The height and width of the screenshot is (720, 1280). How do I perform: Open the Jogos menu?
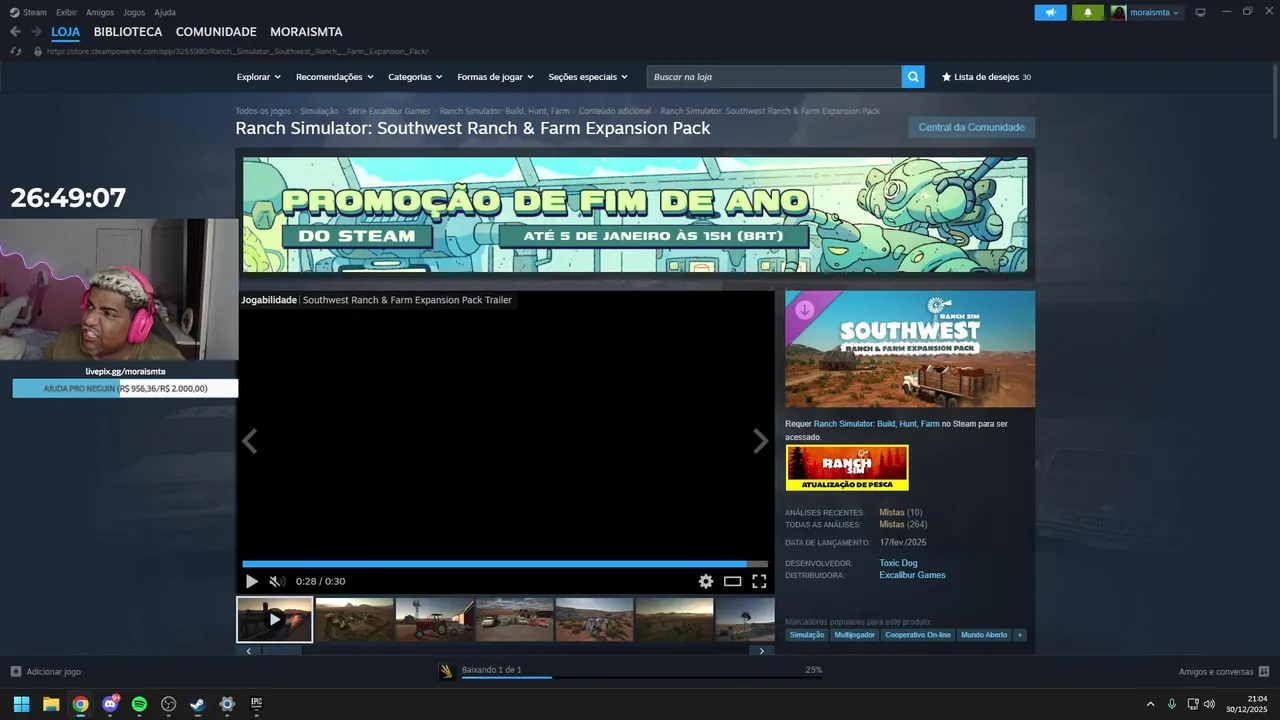click(x=134, y=12)
